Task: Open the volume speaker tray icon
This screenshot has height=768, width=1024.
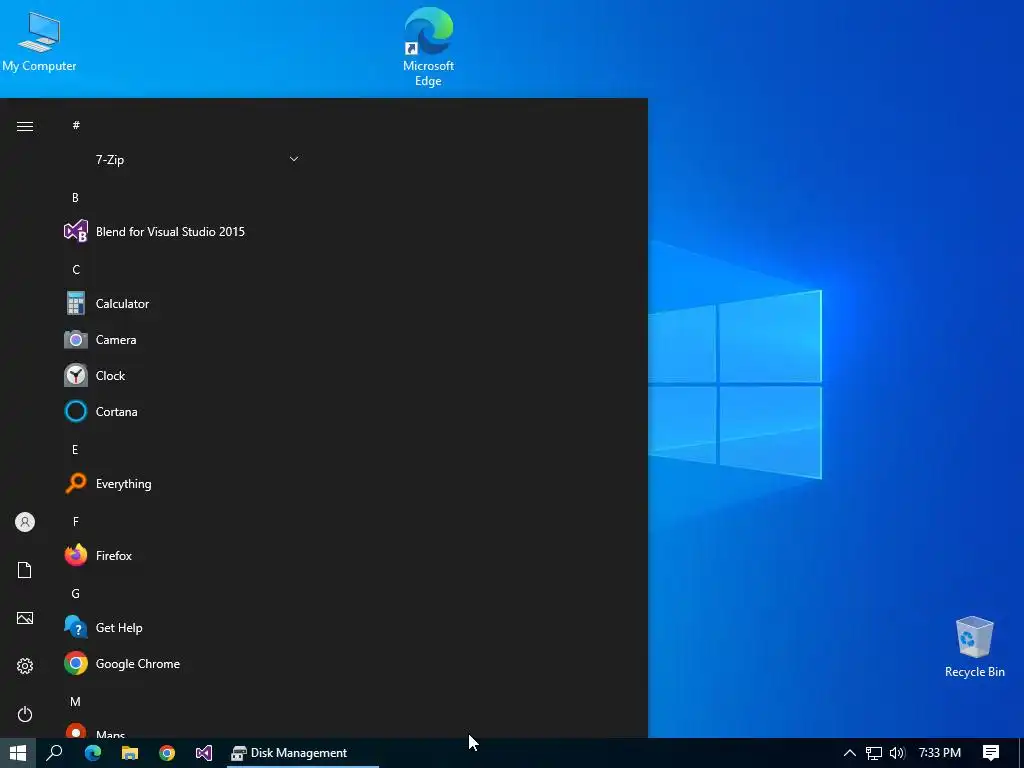Action: (897, 753)
